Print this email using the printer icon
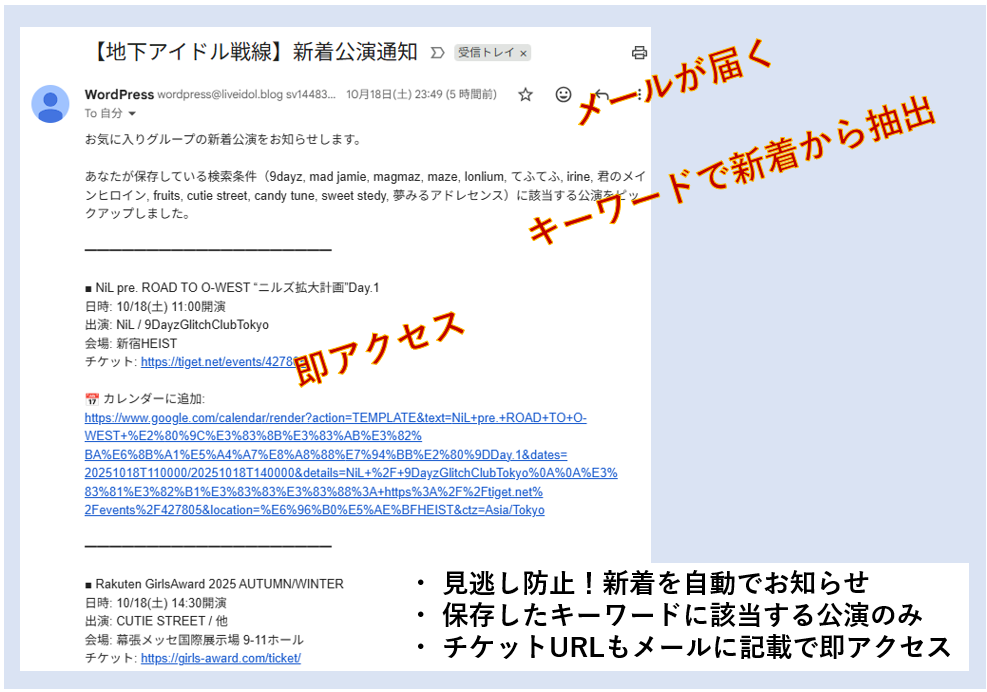 (x=638, y=53)
